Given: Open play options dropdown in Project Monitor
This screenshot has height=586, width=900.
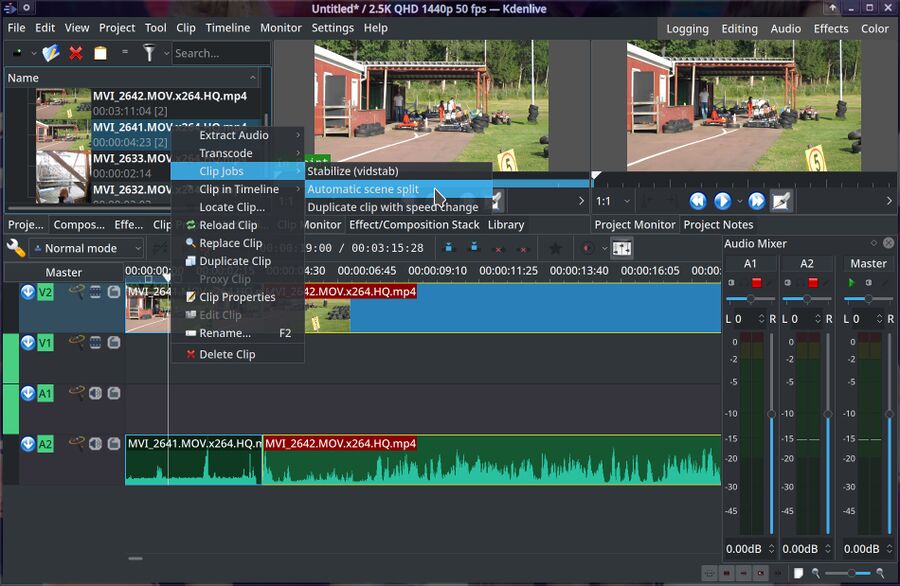Looking at the screenshot, I should click(x=739, y=201).
